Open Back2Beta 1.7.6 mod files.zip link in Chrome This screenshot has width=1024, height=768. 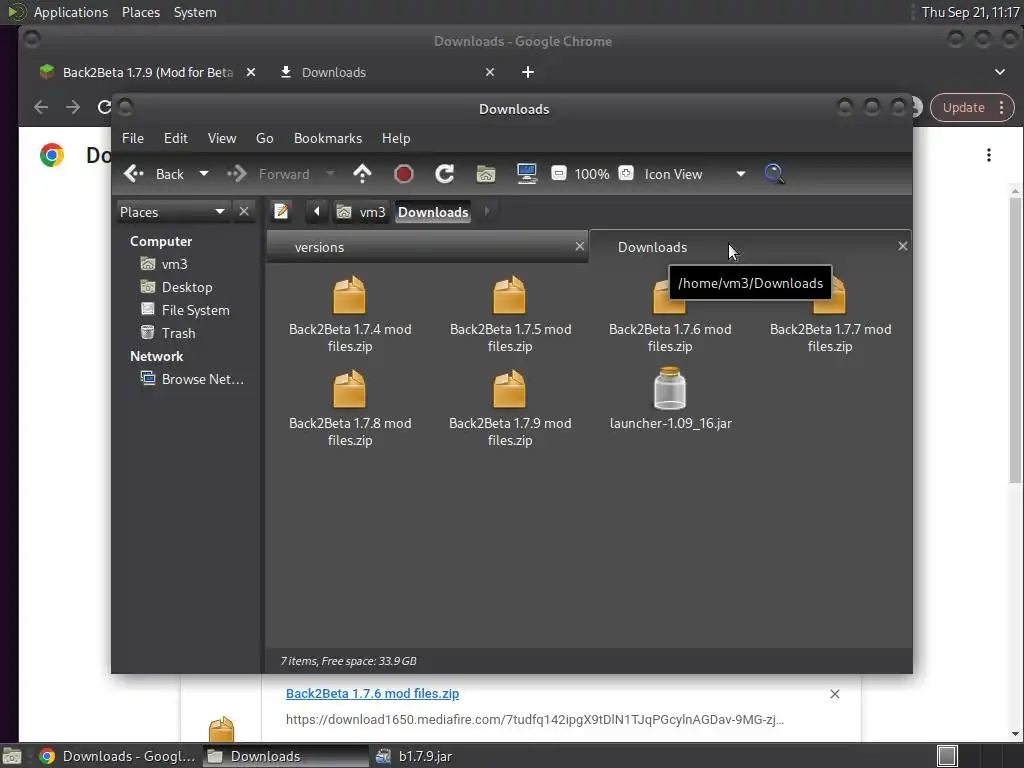(x=372, y=694)
